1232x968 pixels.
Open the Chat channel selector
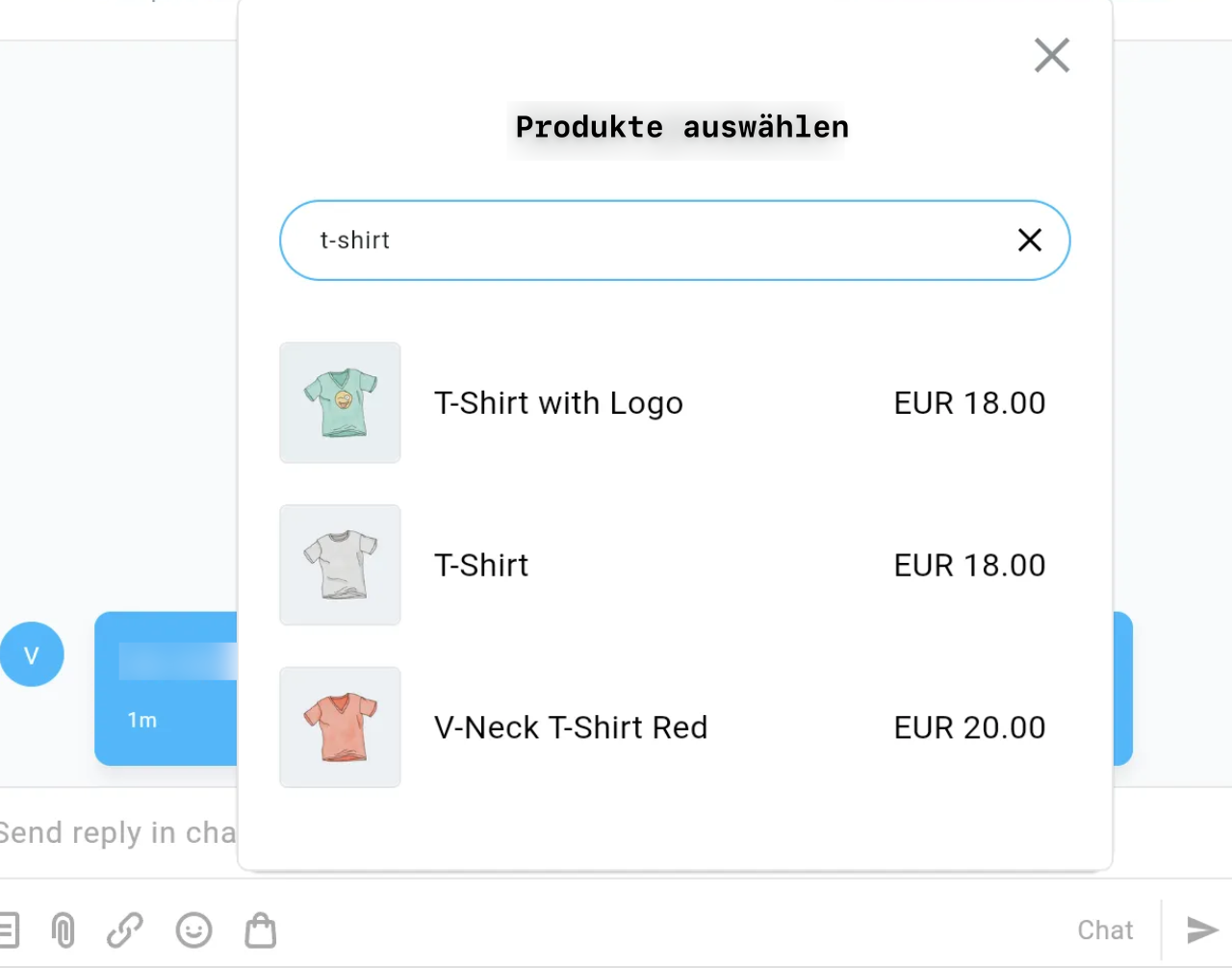(x=1104, y=930)
